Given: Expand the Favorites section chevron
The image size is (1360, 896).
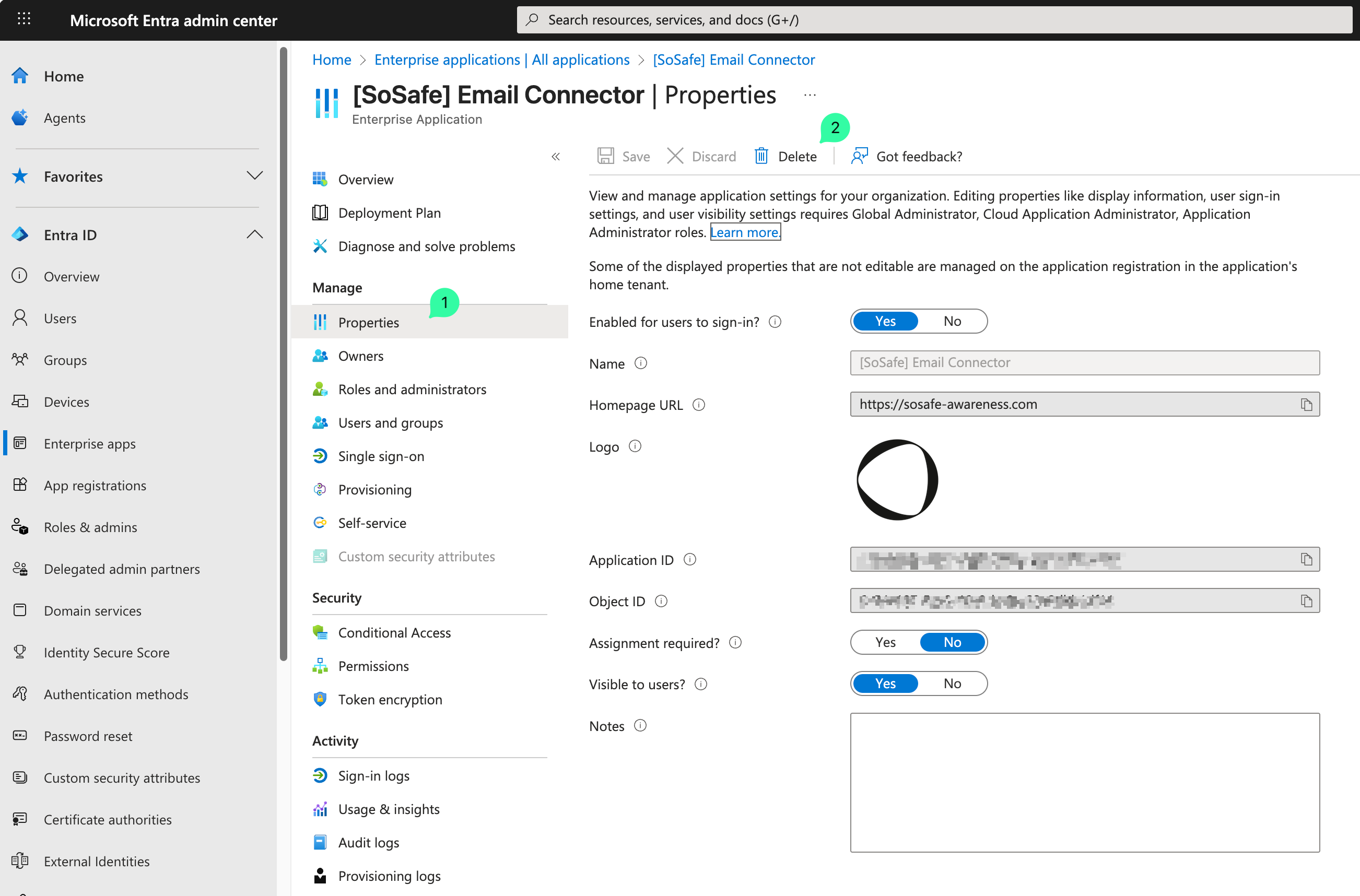Looking at the screenshot, I should coord(254,175).
